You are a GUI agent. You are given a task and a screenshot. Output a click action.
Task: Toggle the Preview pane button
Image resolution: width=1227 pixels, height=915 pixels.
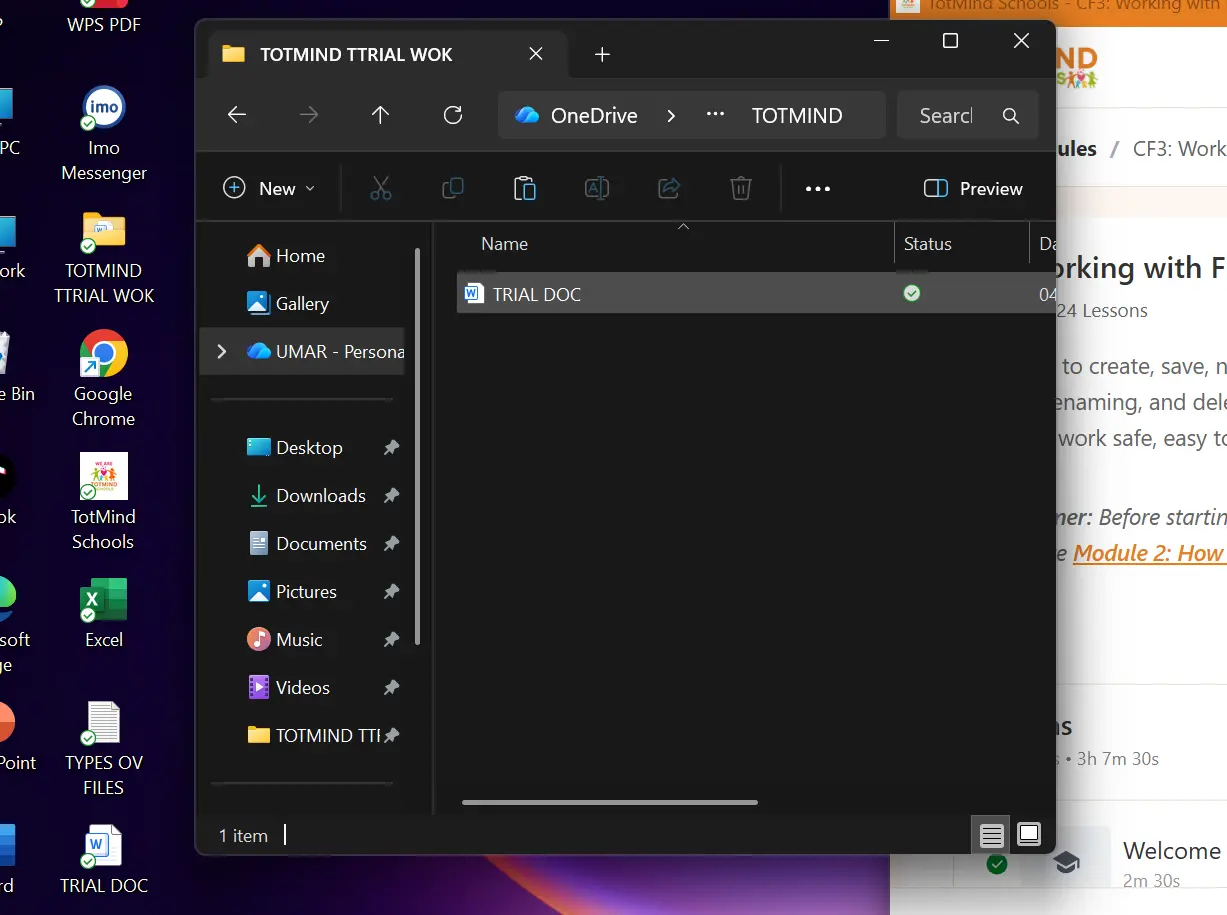(973, 189)
